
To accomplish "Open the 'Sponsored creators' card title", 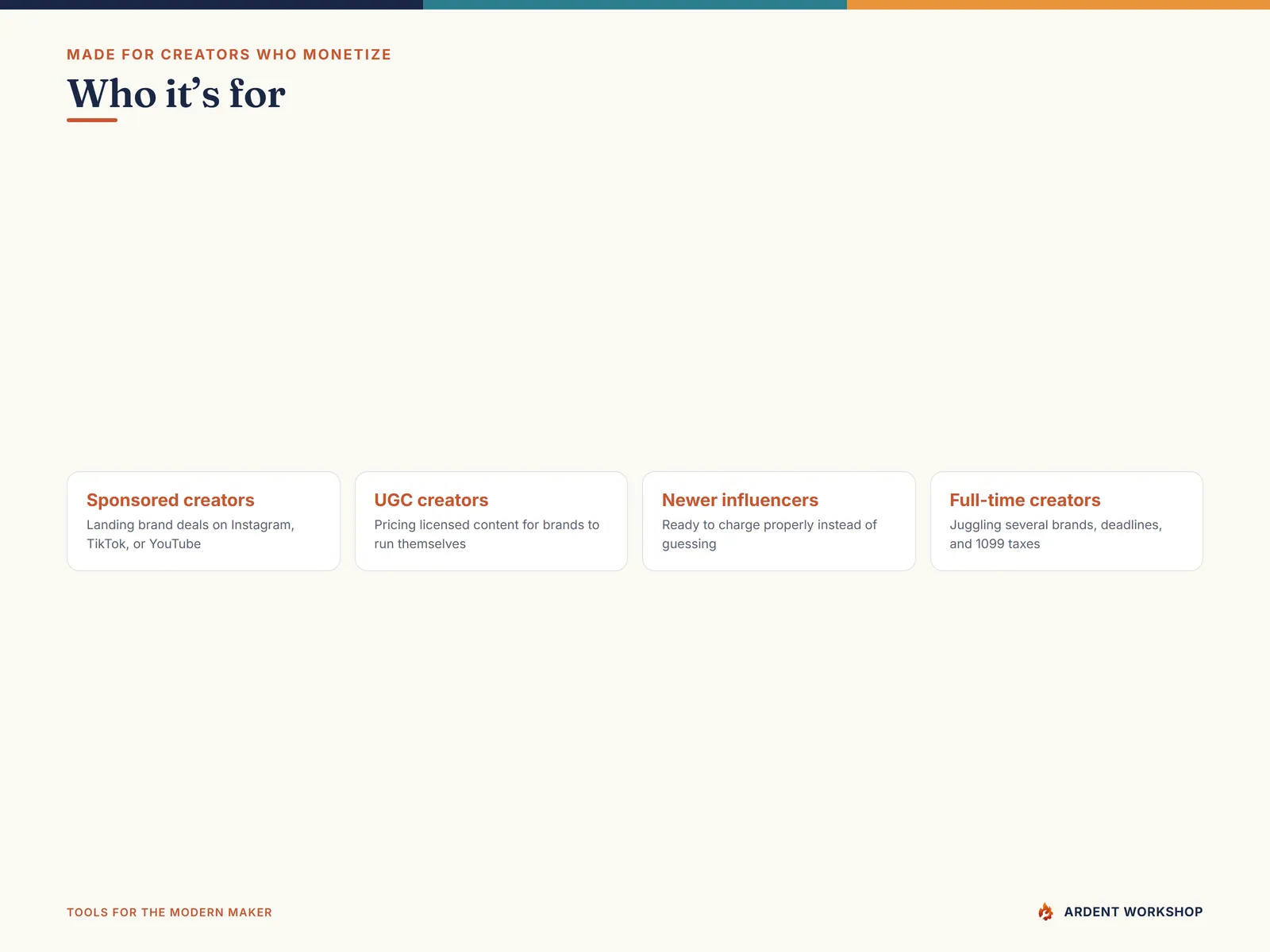I will click(171, 500).
